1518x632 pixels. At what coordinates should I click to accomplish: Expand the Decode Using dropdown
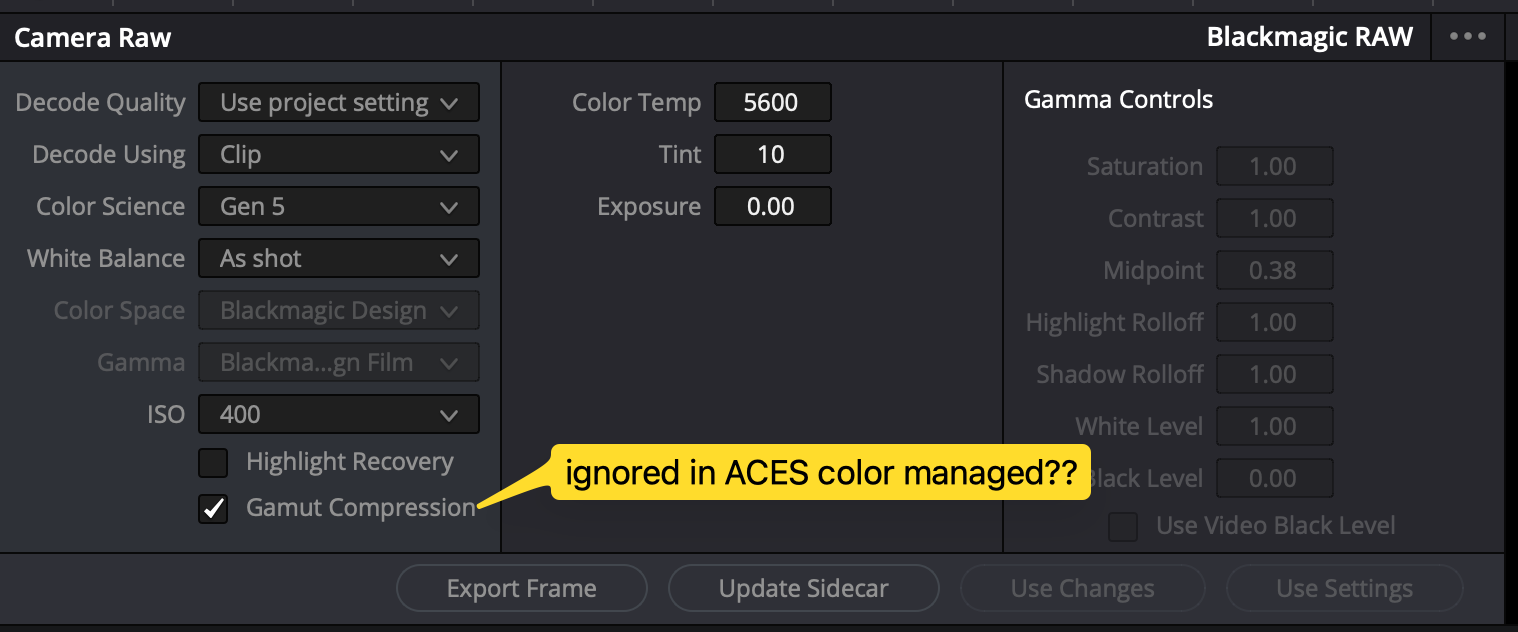tap(338, 155)
